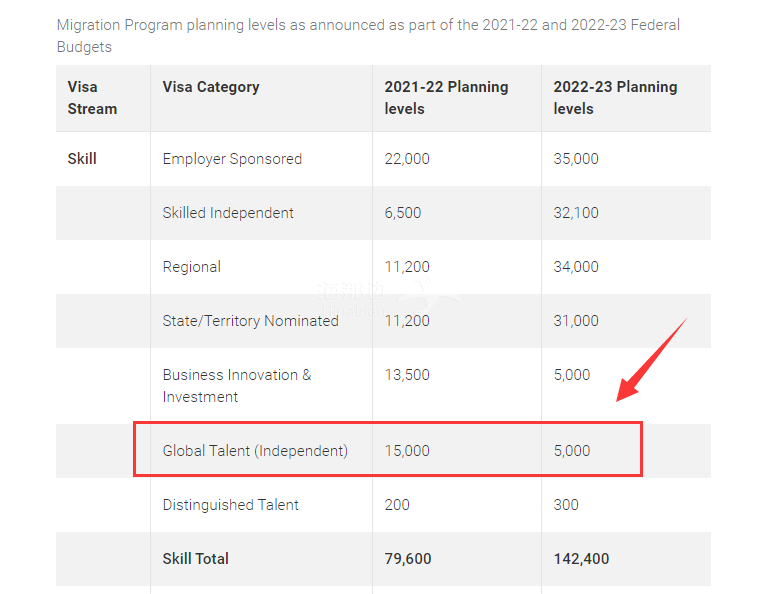
Task: Click the 31,000 planning level value
Action: click(576, 321)
